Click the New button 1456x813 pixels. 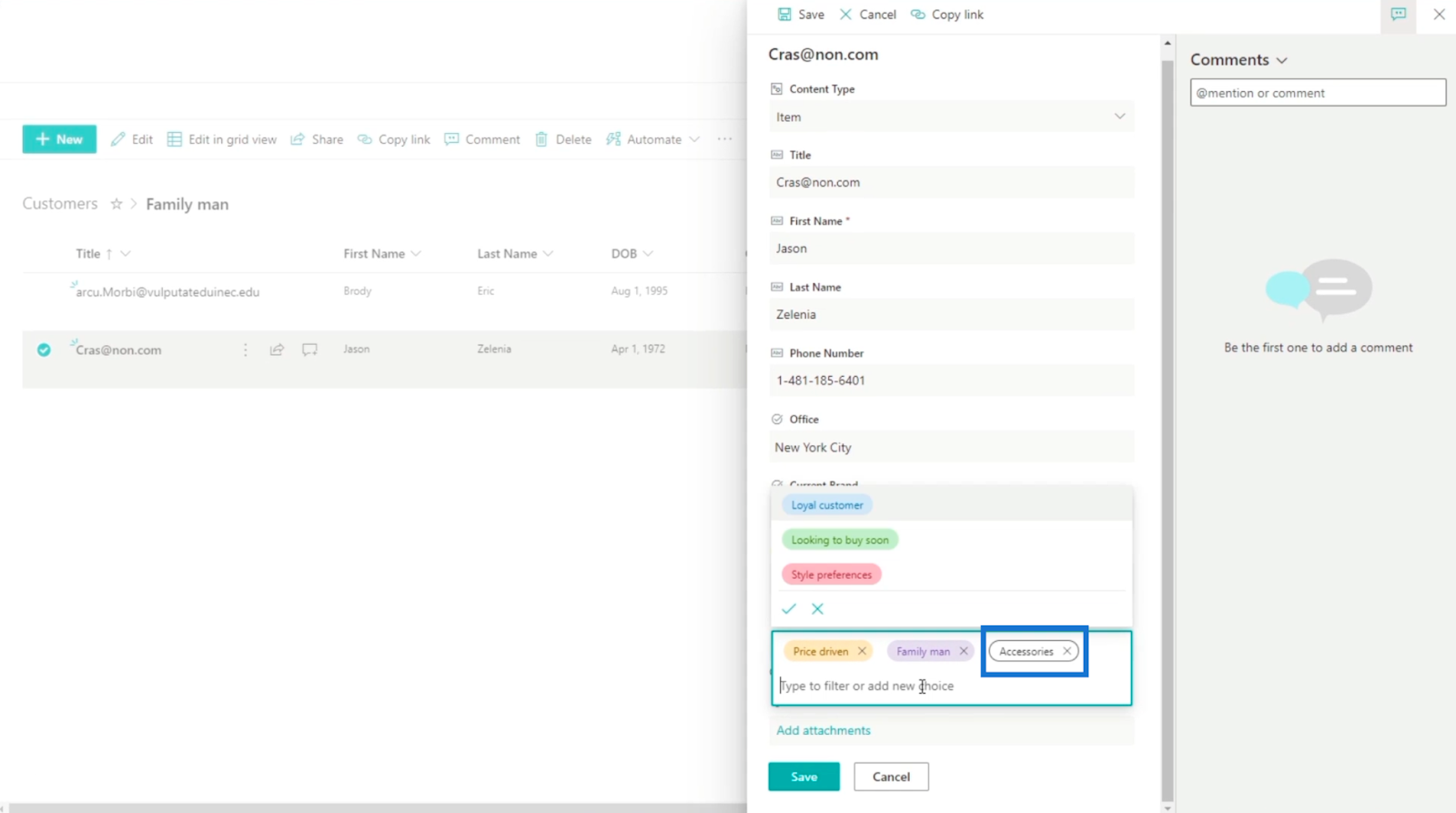click(59, 139)
